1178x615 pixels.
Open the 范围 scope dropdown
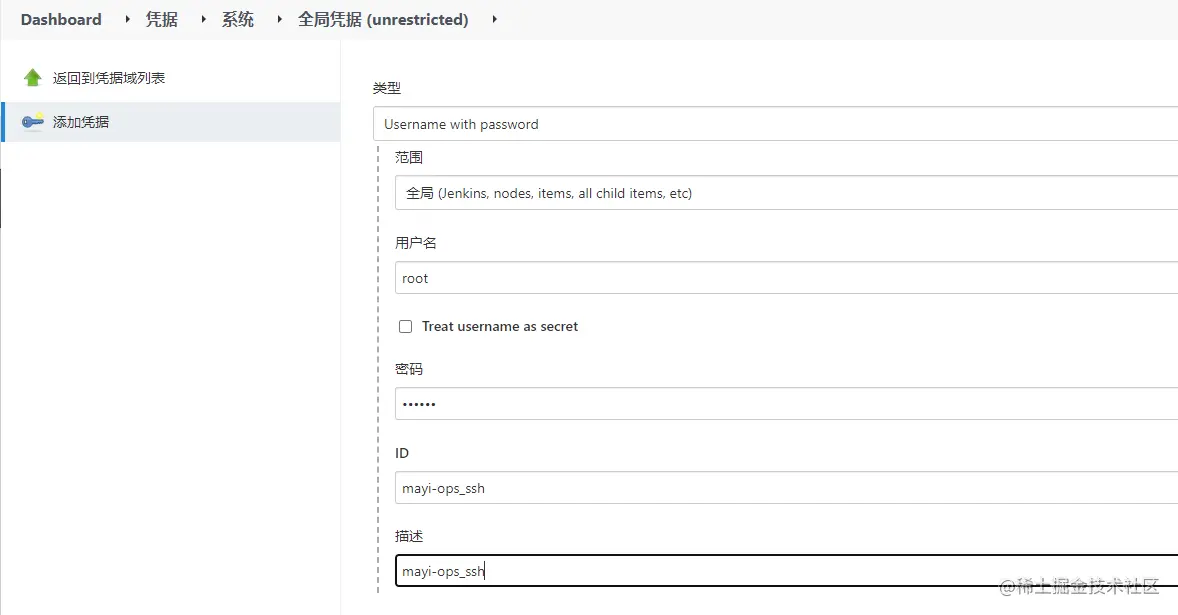click(x=785, y=193)
